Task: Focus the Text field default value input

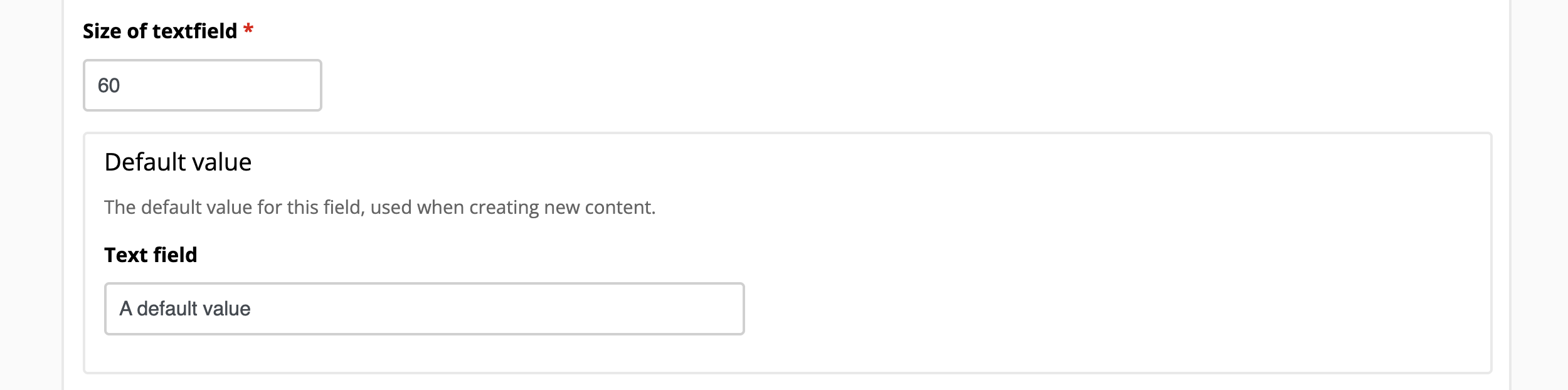Action: tap(424, 308)
